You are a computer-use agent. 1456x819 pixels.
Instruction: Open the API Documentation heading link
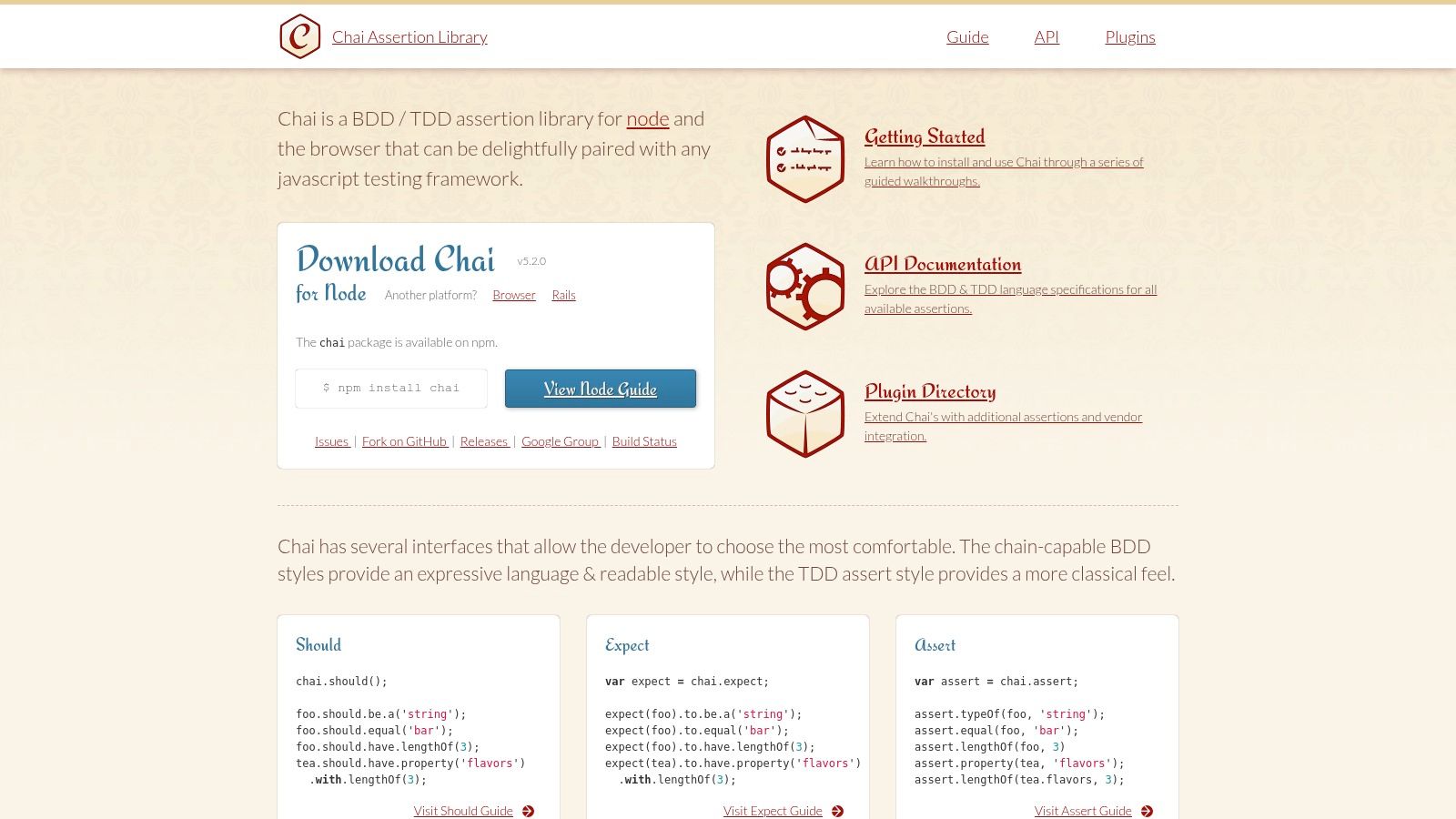943,264
